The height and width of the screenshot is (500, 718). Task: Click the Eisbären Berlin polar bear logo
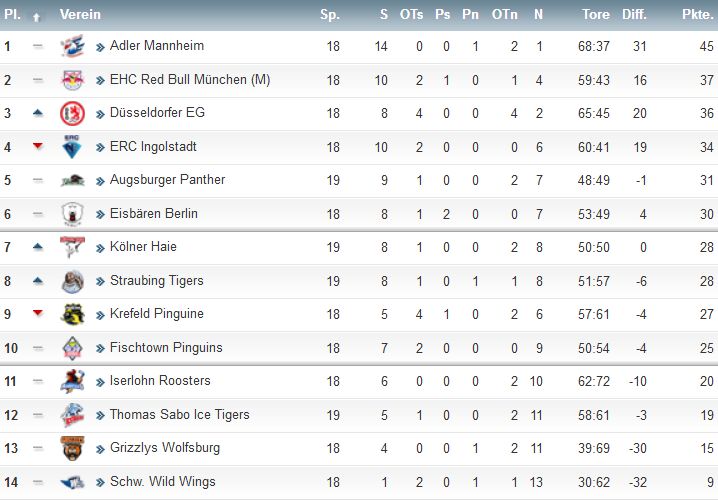coord(72,214)
